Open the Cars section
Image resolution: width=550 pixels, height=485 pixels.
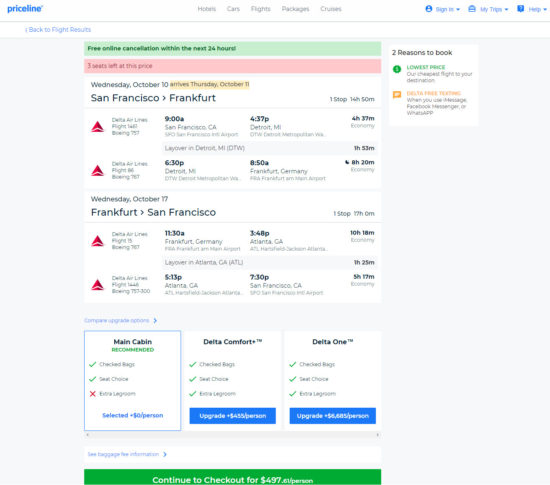233,9
